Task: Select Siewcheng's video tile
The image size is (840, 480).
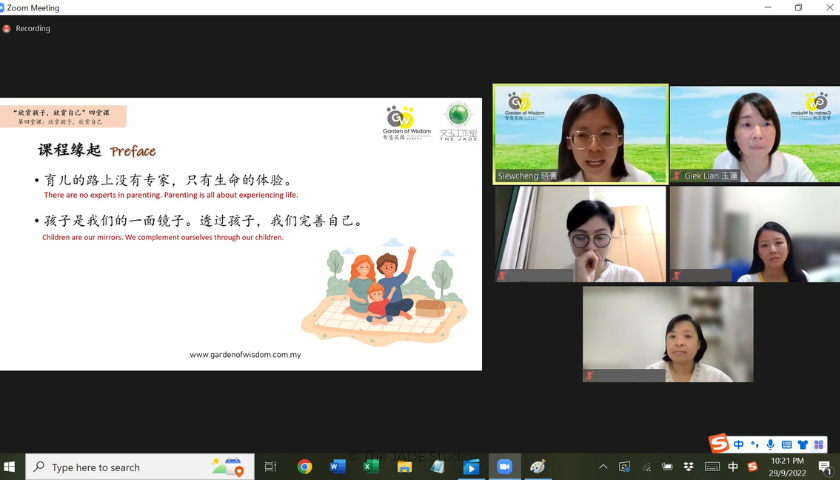Action: click(580, 133)
